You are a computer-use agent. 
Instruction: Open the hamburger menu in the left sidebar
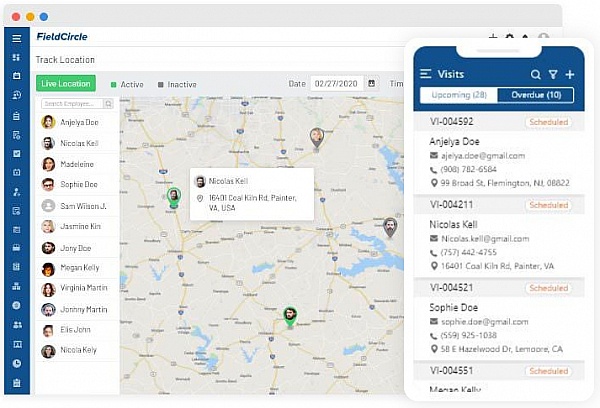pos(16,38)
